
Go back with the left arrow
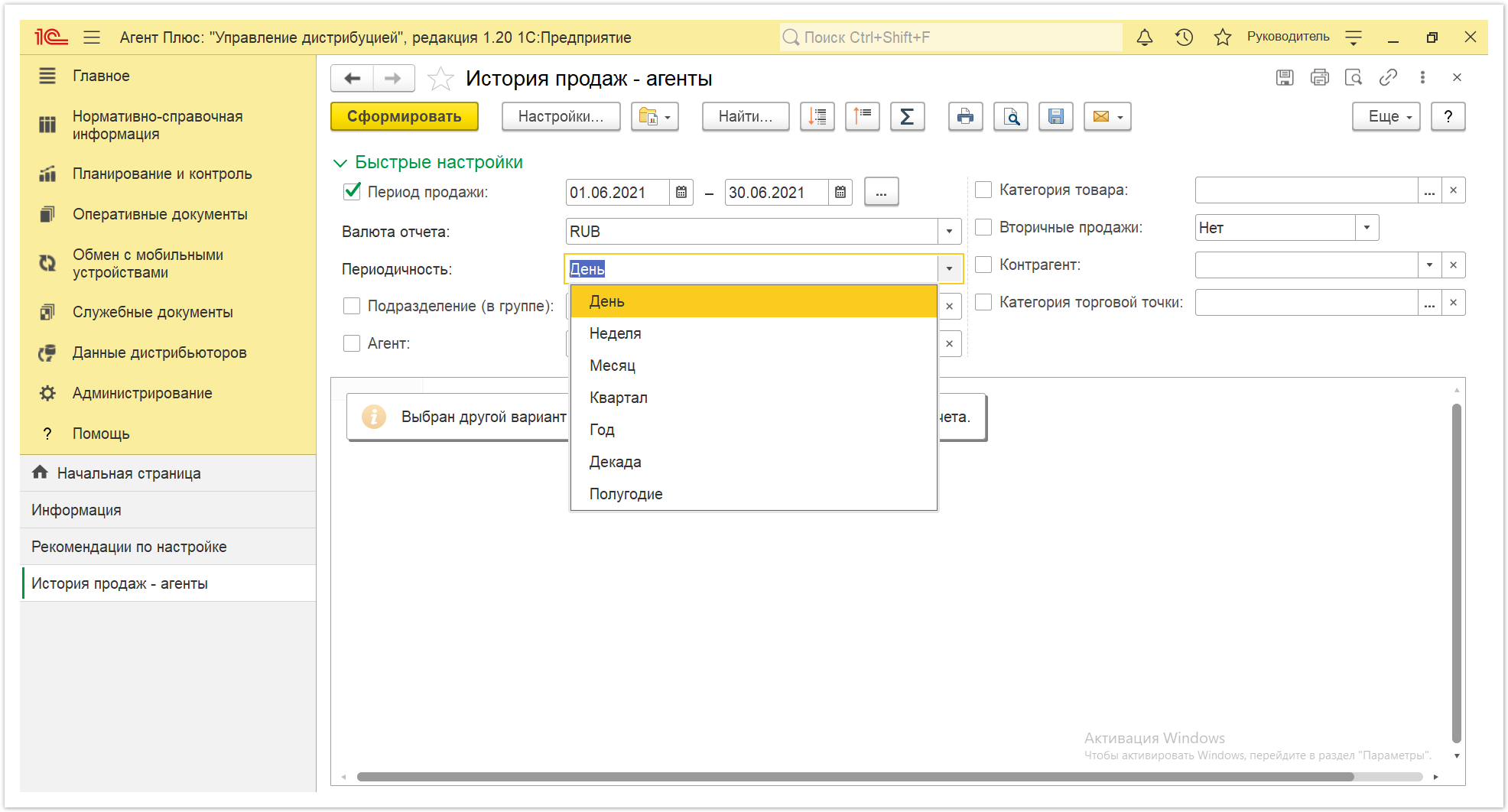353,78
